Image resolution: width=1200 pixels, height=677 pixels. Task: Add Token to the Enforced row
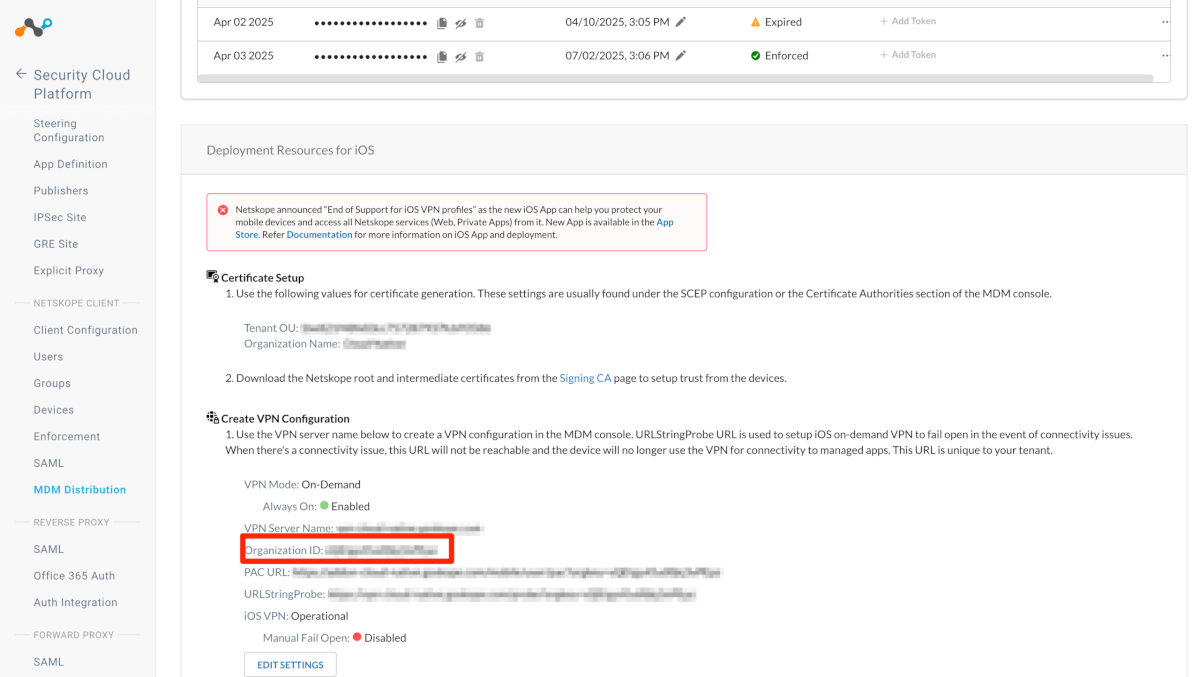point(908,55)
